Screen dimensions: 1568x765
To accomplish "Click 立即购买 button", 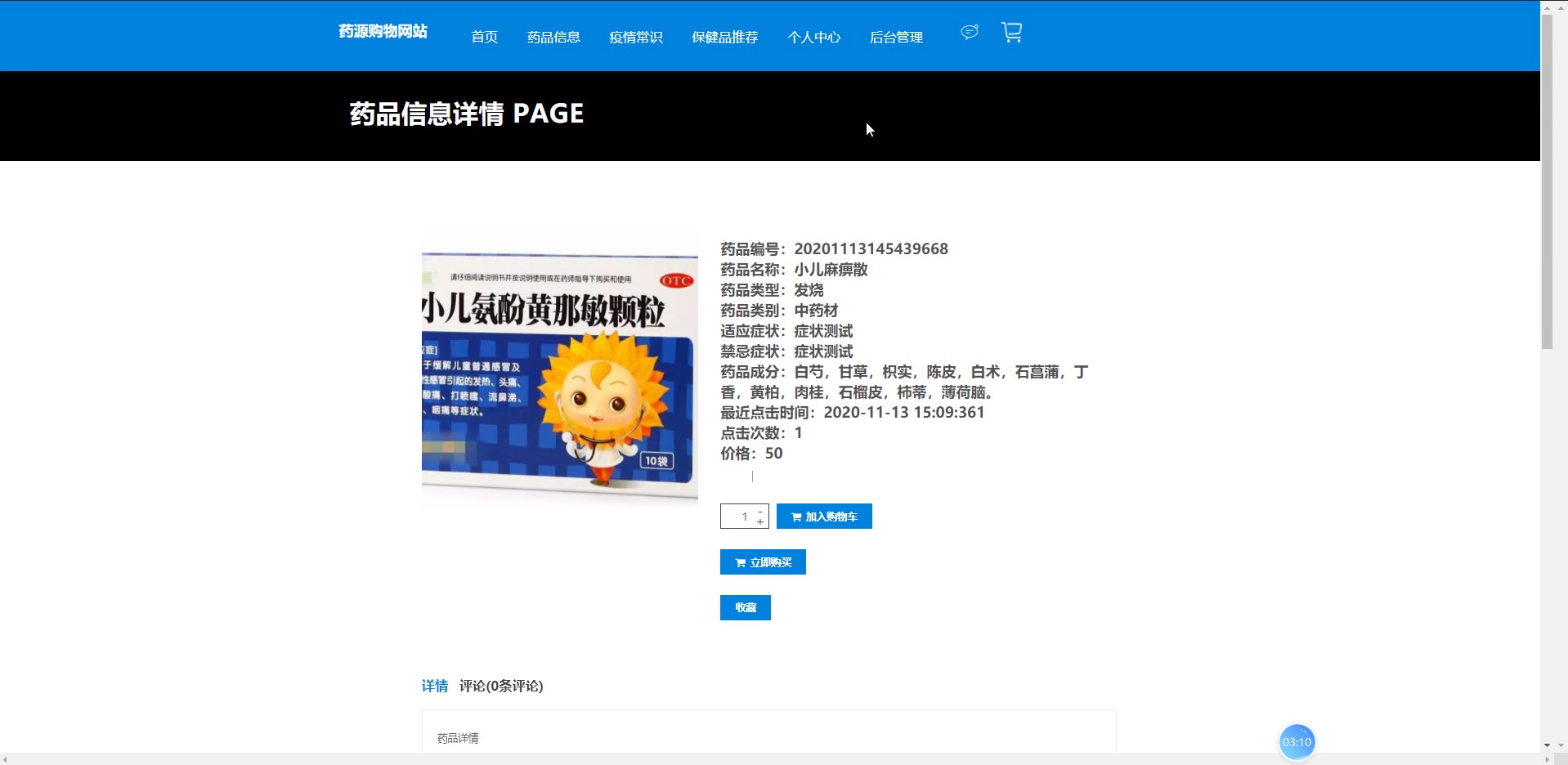I will pos(763,562).
